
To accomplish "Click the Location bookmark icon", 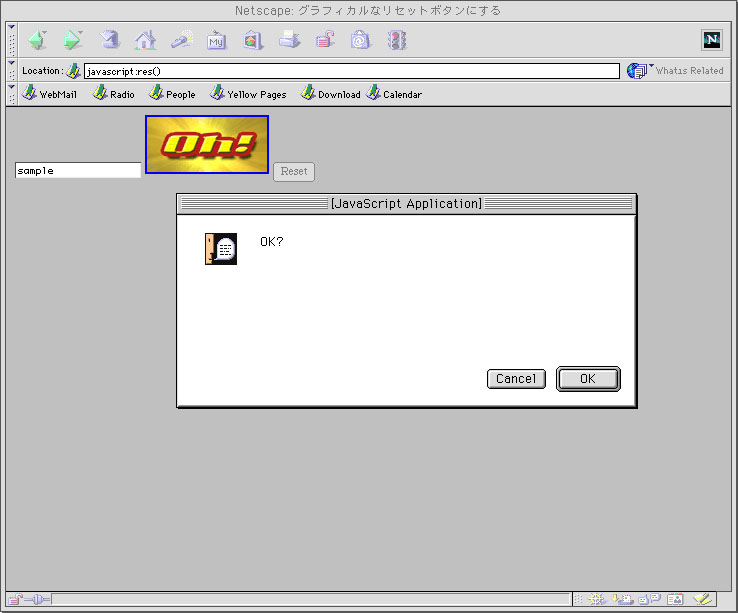I will pyautogui.click(x=73, y=71).
